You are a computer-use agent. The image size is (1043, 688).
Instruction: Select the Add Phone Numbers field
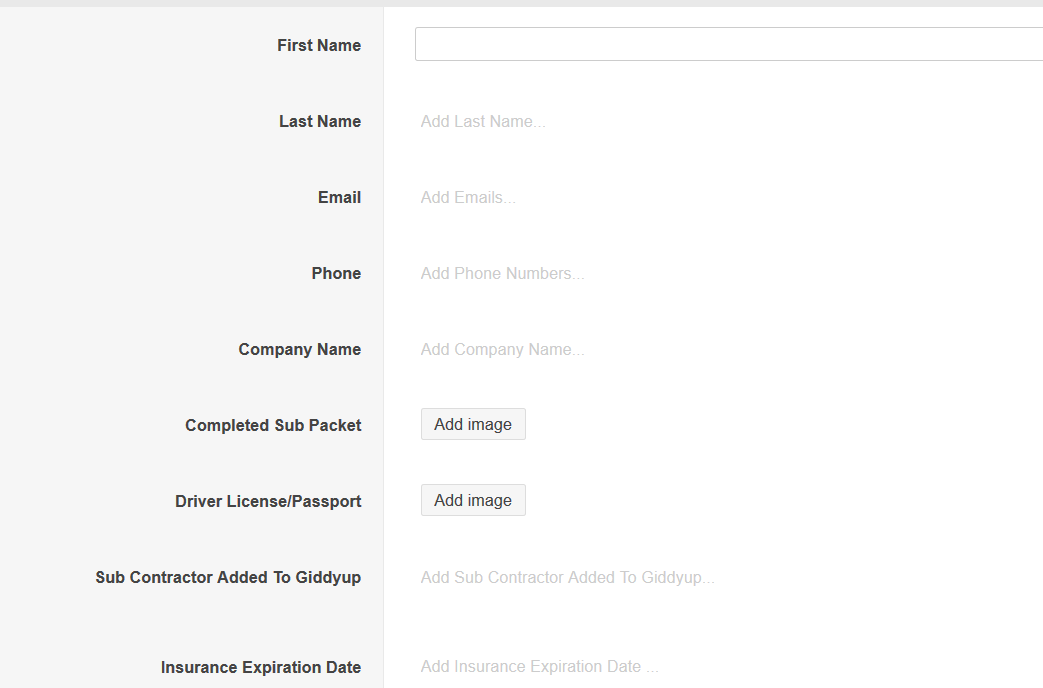(x=502, y=273)
